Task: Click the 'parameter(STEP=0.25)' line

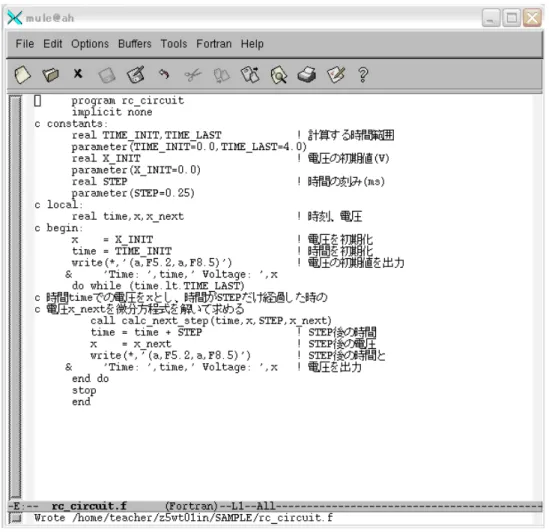Action: click(x=133, y=193)
